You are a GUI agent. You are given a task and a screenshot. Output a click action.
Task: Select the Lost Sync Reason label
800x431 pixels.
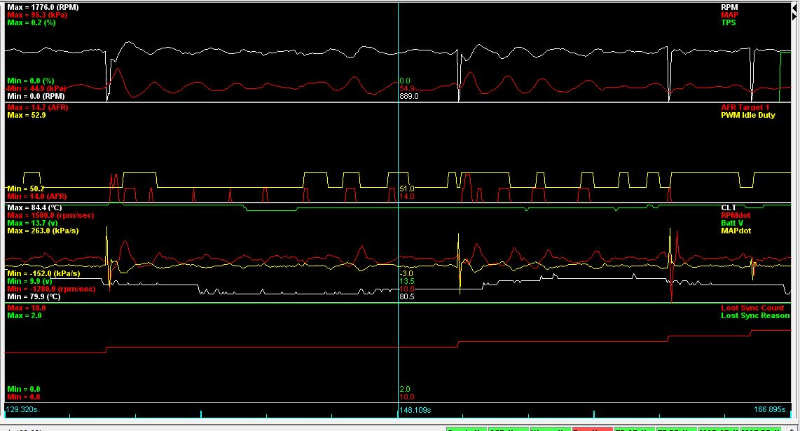tap(757, 316)
